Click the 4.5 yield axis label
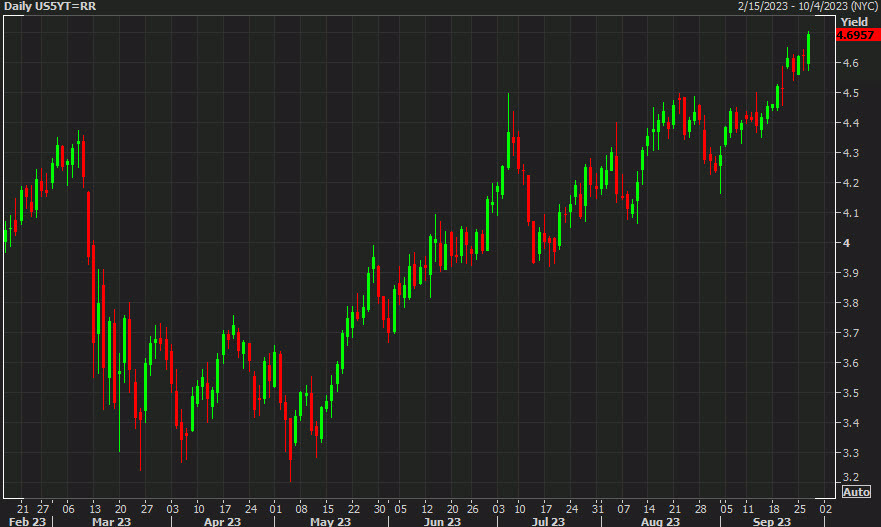This screenshot has height=527, width=881. 851,93
